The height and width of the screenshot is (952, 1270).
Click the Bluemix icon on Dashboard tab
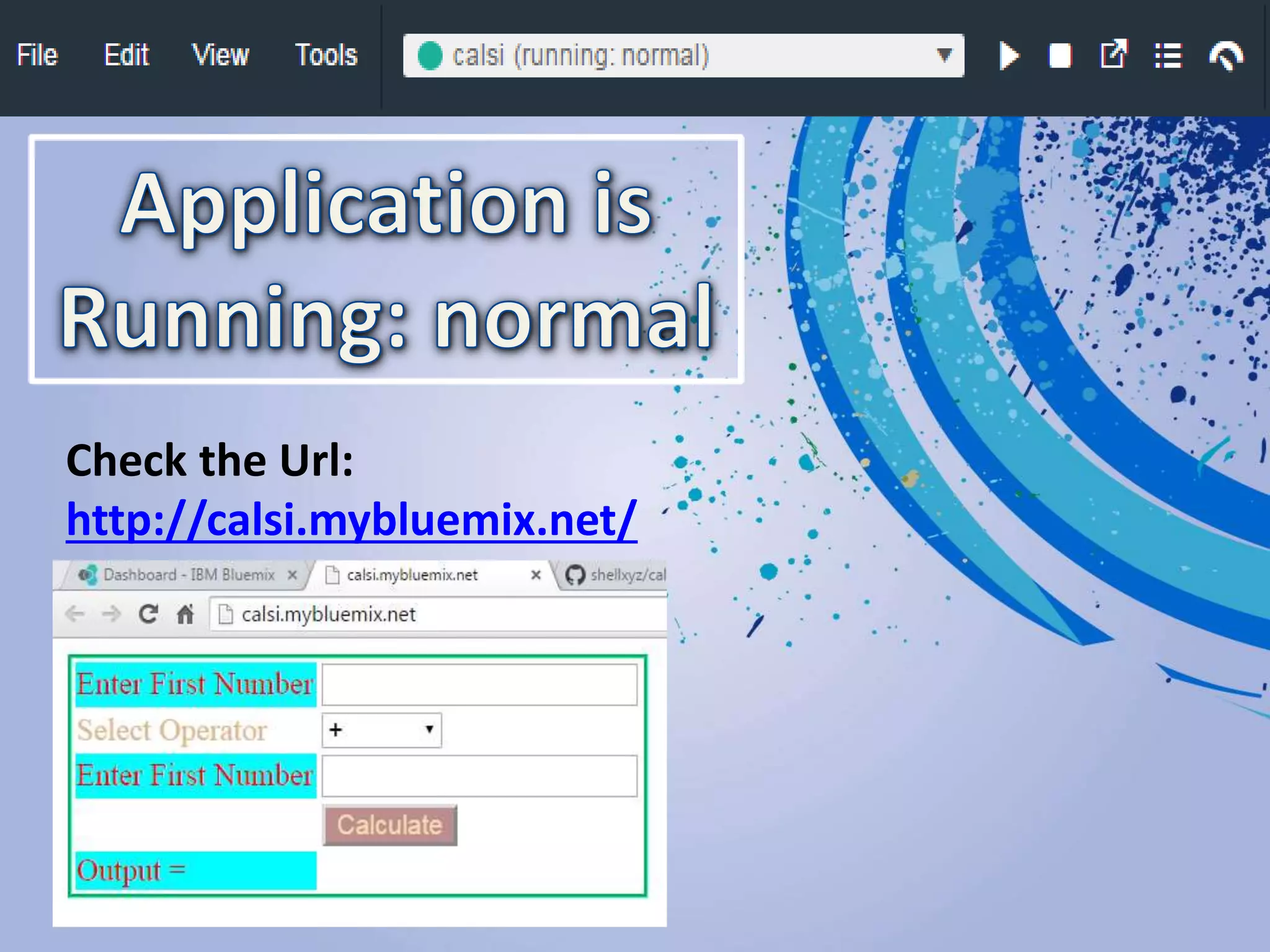point(88,575)
